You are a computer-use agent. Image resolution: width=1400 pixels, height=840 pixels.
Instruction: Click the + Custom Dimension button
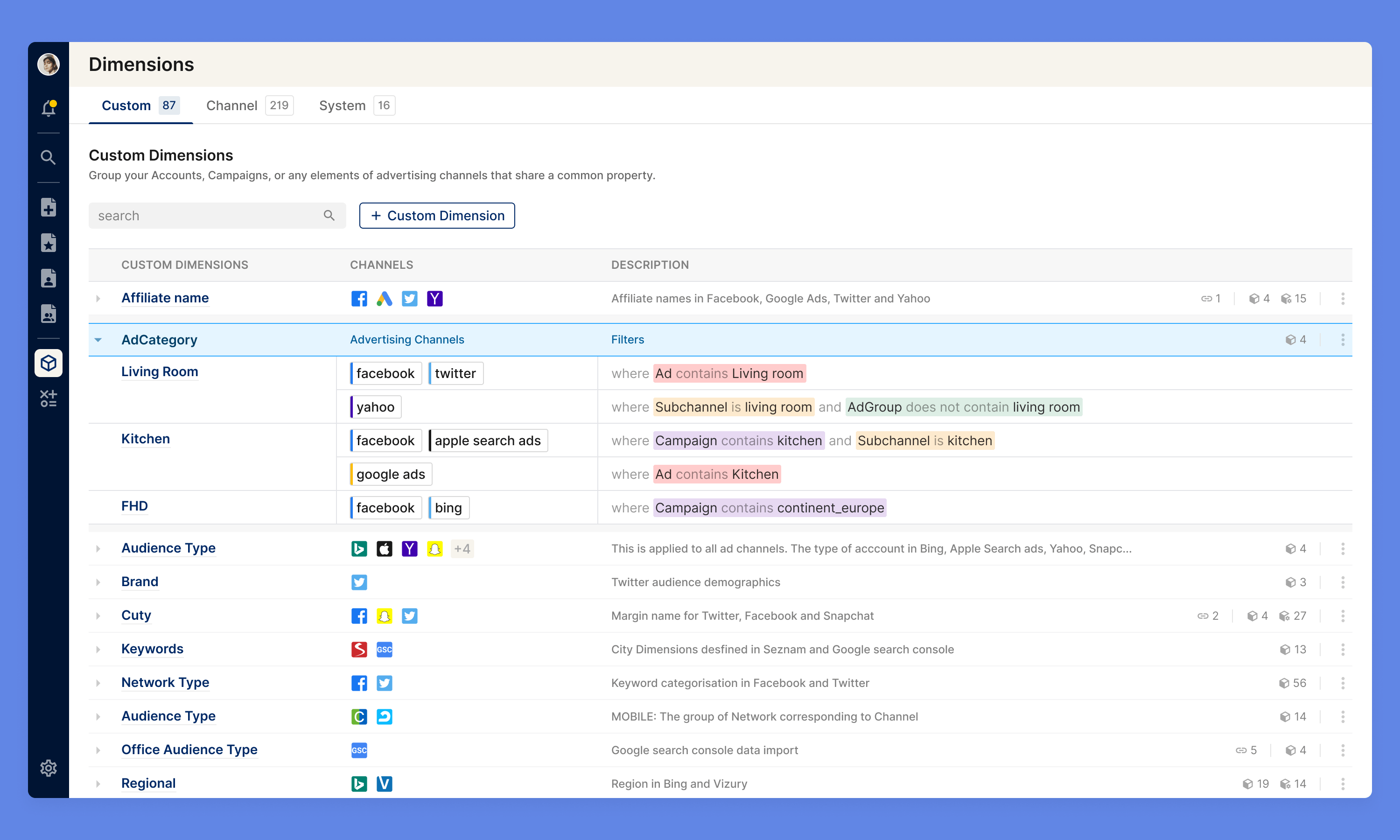click(x=437, y=215)
